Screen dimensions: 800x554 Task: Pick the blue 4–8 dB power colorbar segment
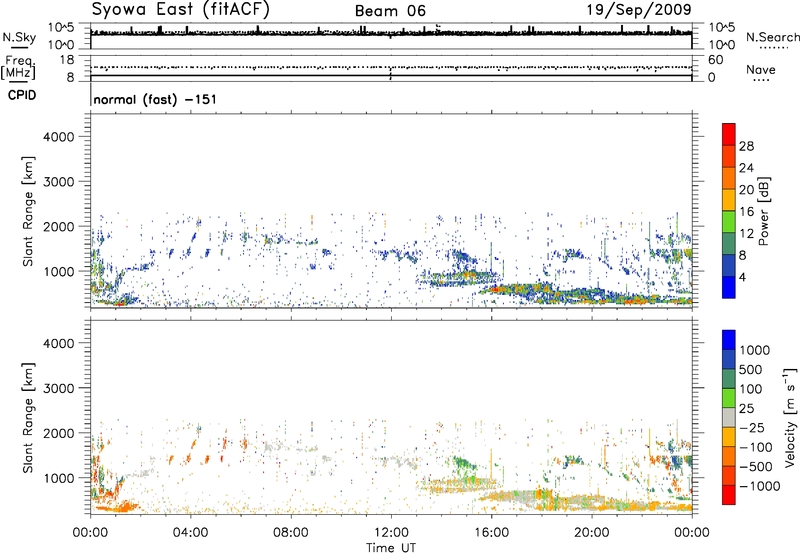[x=729, y=265]
